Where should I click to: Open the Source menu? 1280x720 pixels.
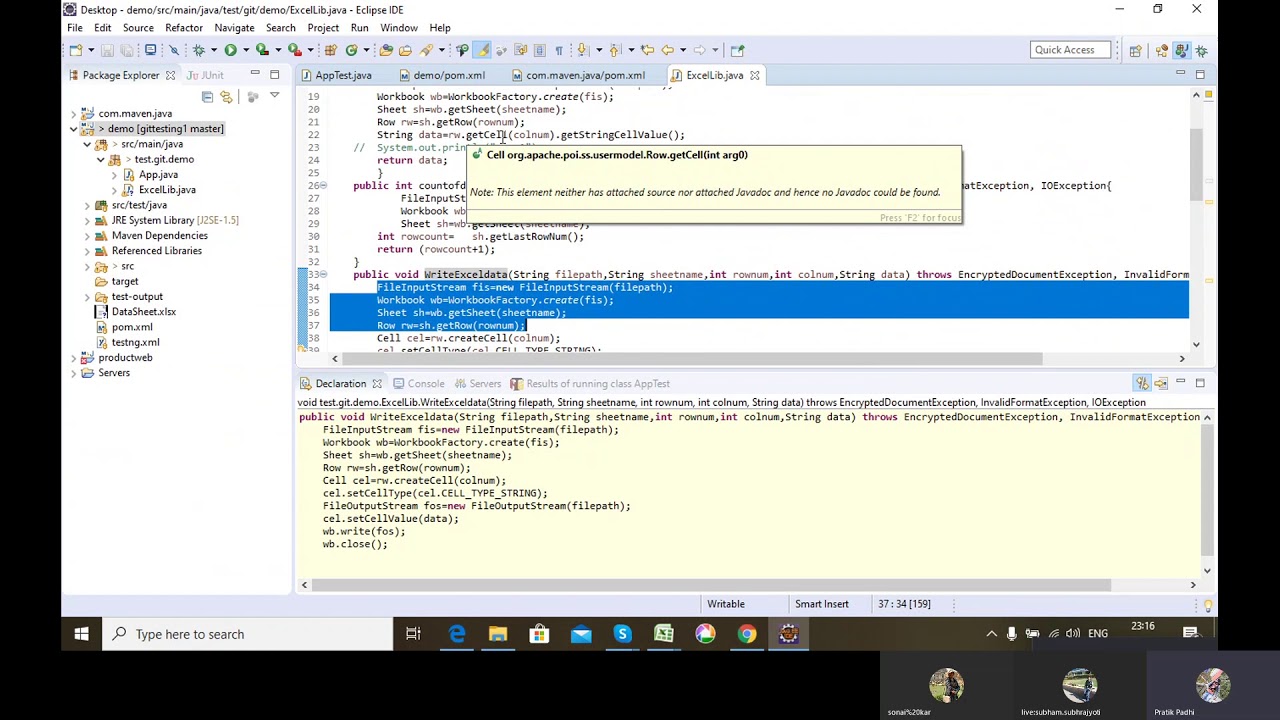click(138, 28)
